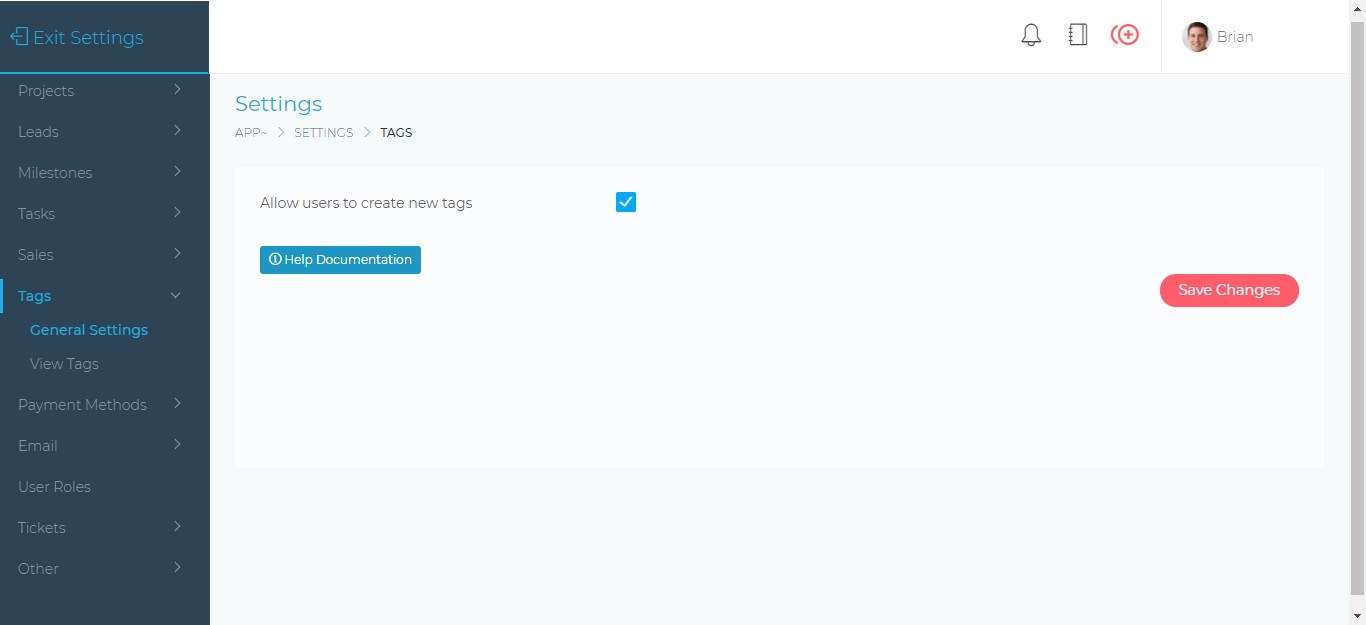Expand the Other section chevron
This screenshot has width=1366, height=625.
pos(175,568)
